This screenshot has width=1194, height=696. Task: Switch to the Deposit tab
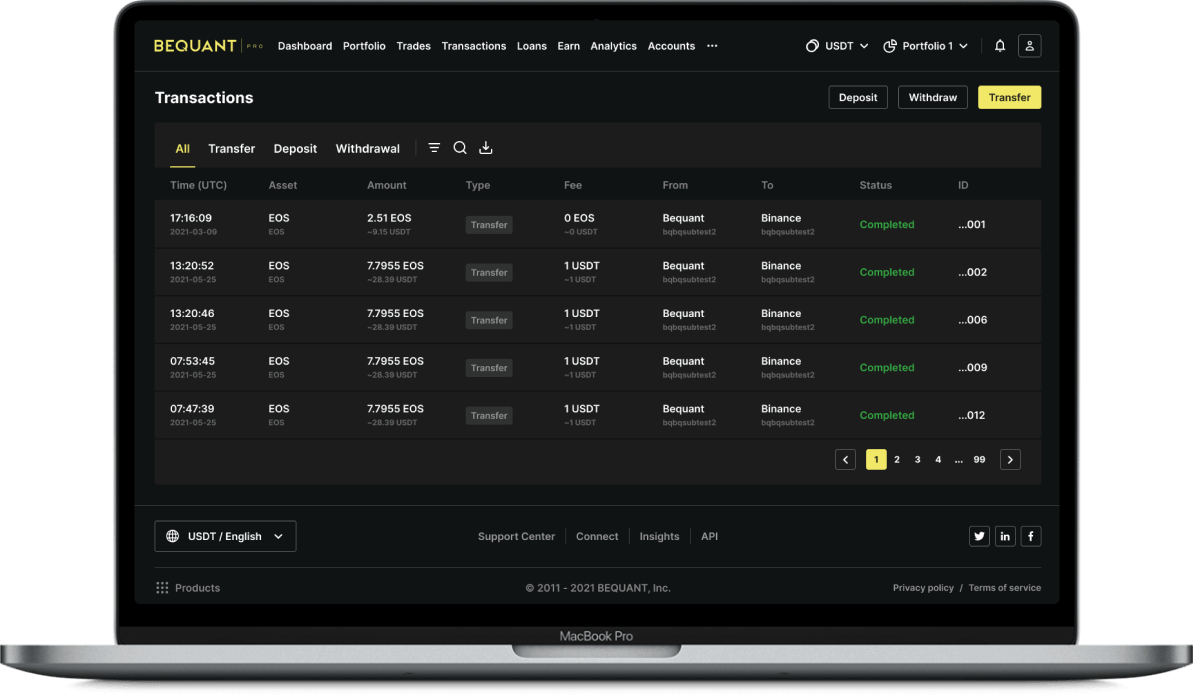click(295, 149)
